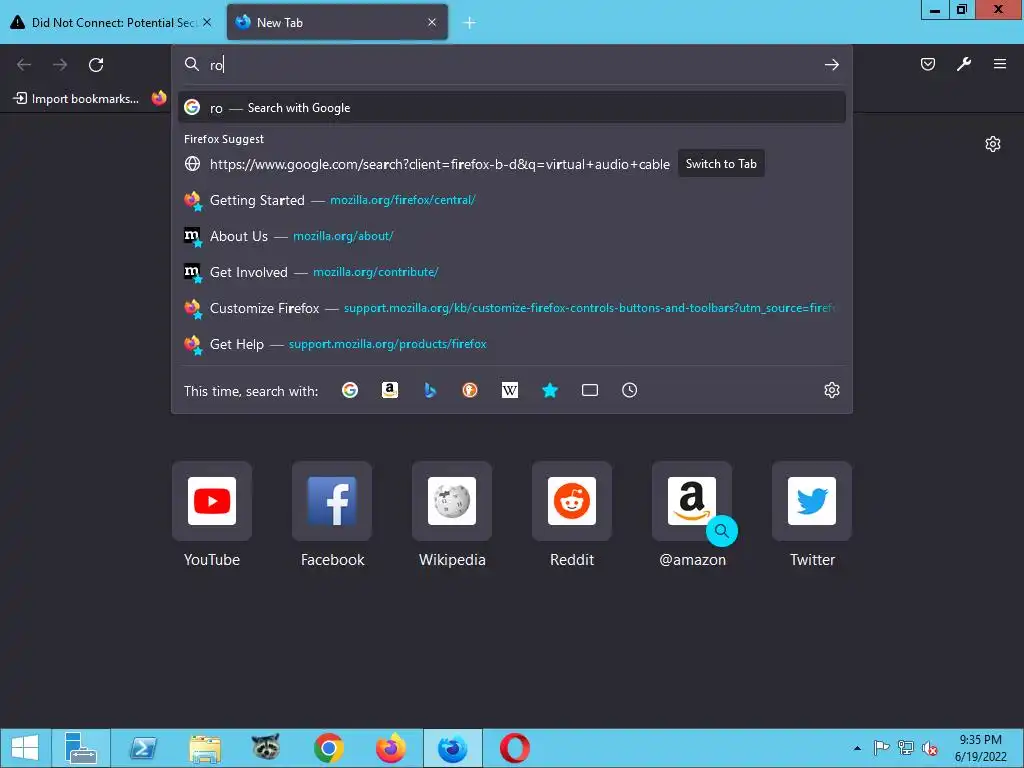Image resolution: width=1024 pixels, height=768 pixels.
Task: Search in history clock icon
Action: click(630, 390)
